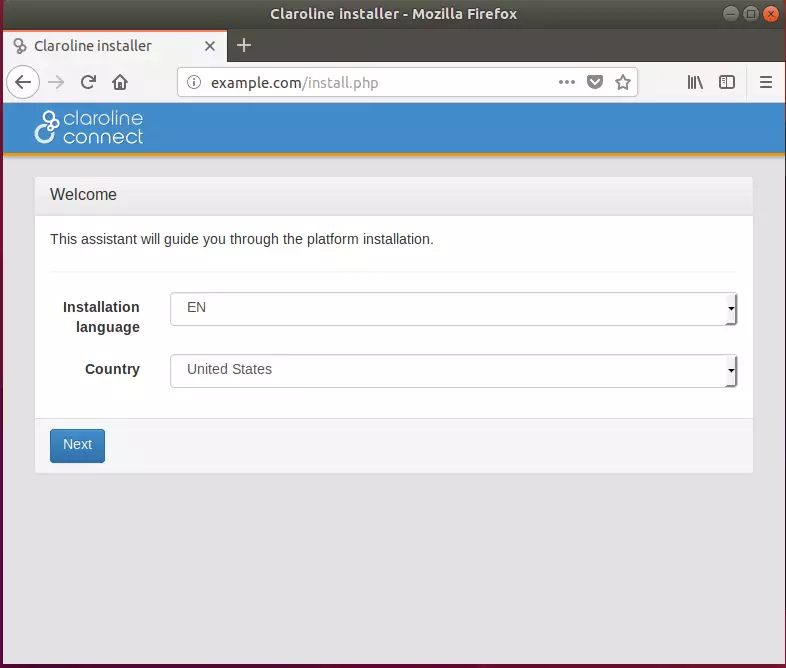
Task: Select the Claroline installer tab
Action: pyautogui.click(x=115, y=46)
